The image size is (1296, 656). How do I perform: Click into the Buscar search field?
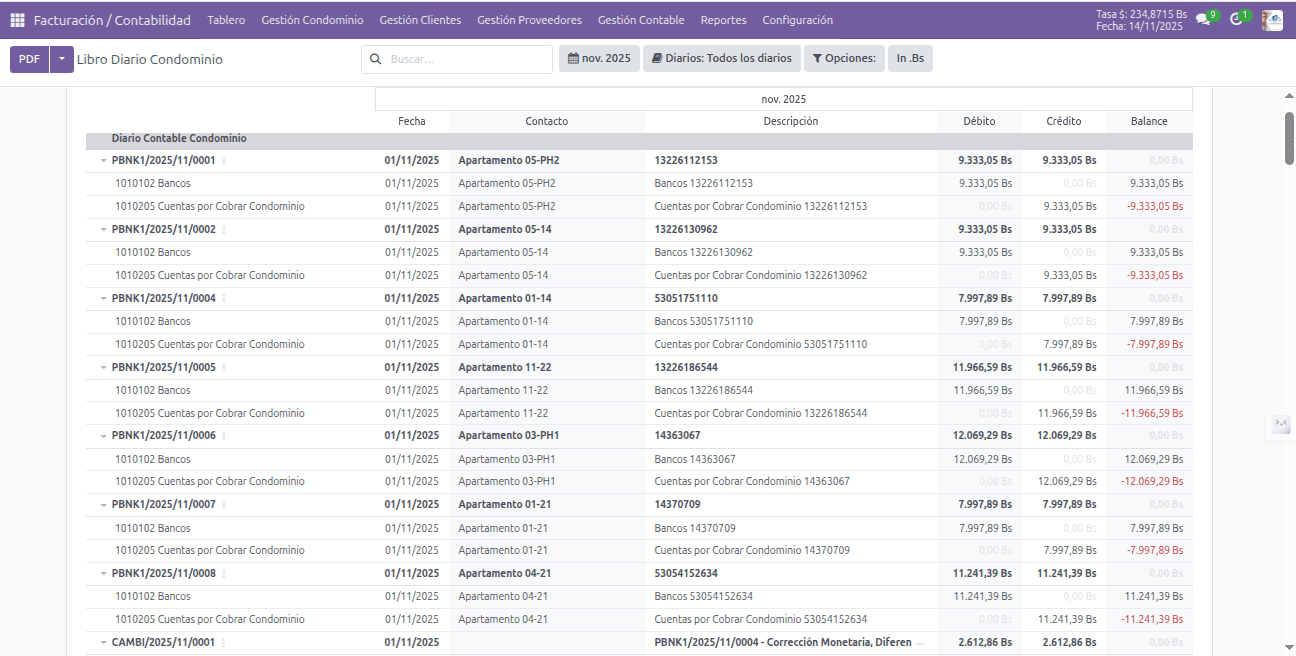click(x=465, y=59)
